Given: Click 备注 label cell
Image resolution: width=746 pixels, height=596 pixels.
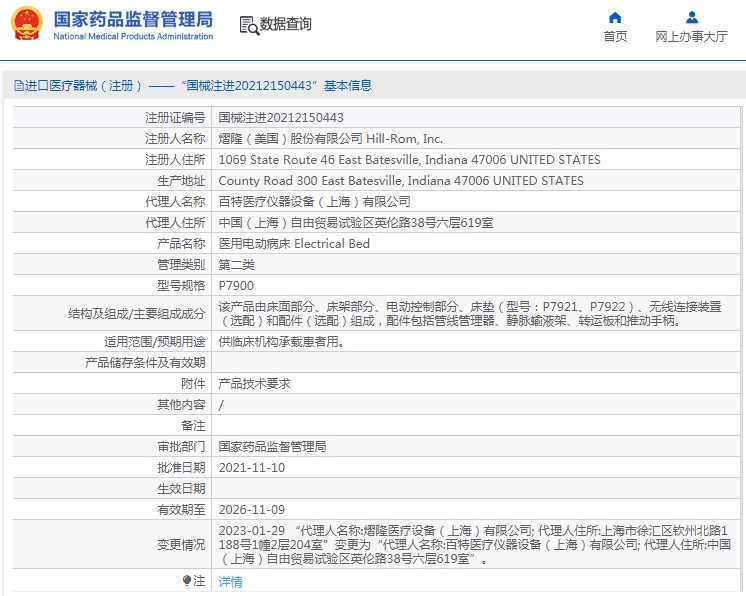Looking at the screenshot, I should [112, 425].
